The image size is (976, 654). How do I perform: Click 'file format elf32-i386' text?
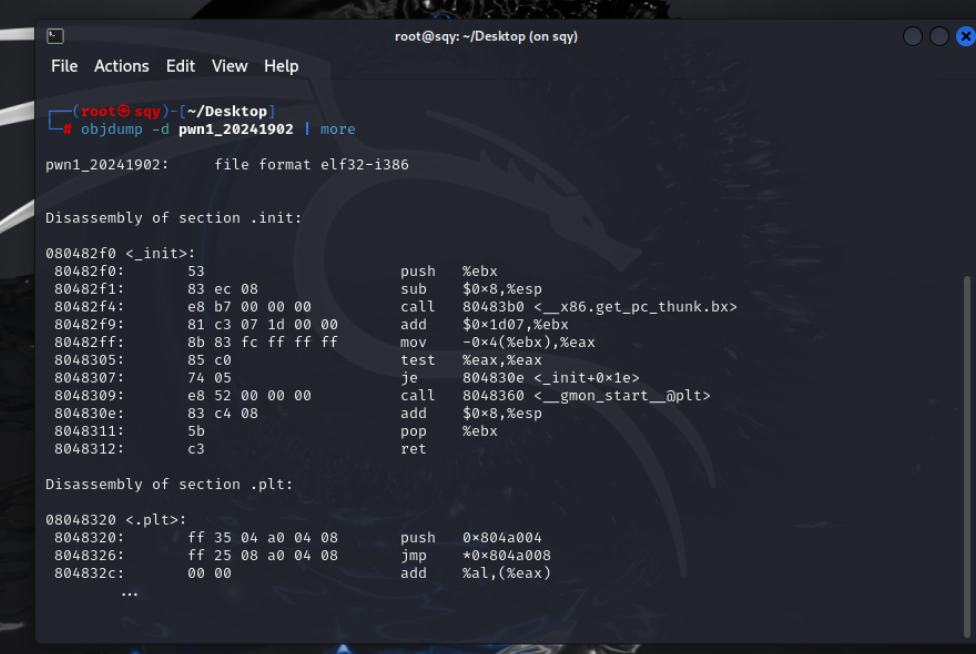(311, 165)
